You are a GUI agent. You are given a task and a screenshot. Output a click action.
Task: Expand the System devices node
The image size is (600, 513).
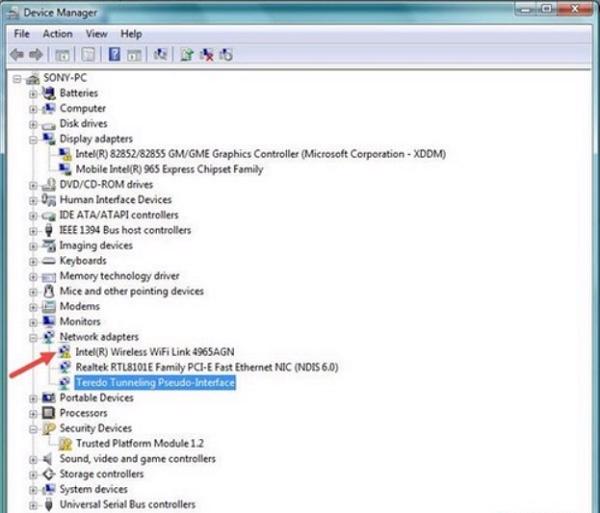coord(33,490)
